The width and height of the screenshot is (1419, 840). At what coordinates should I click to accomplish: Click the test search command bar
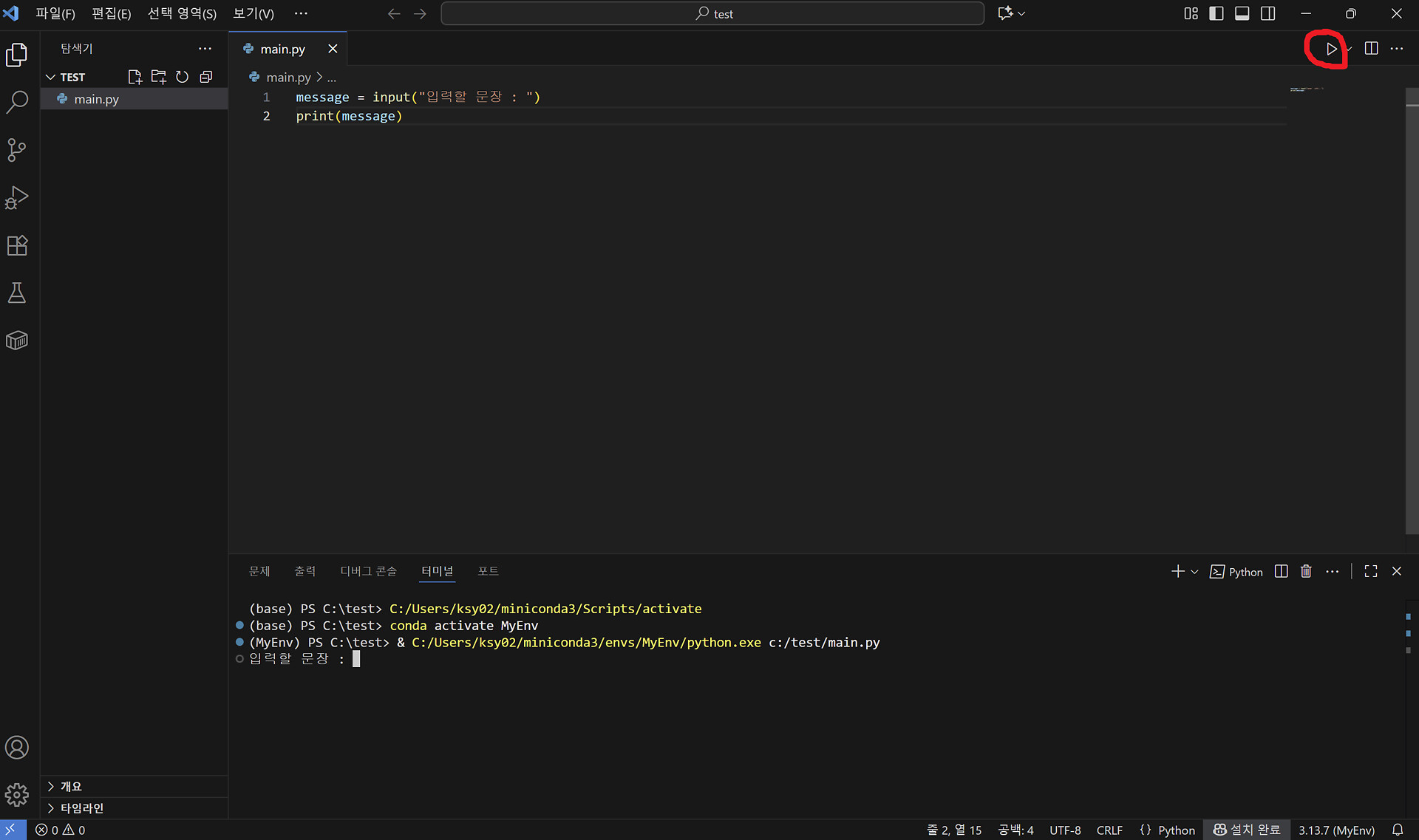pos(712,13)
